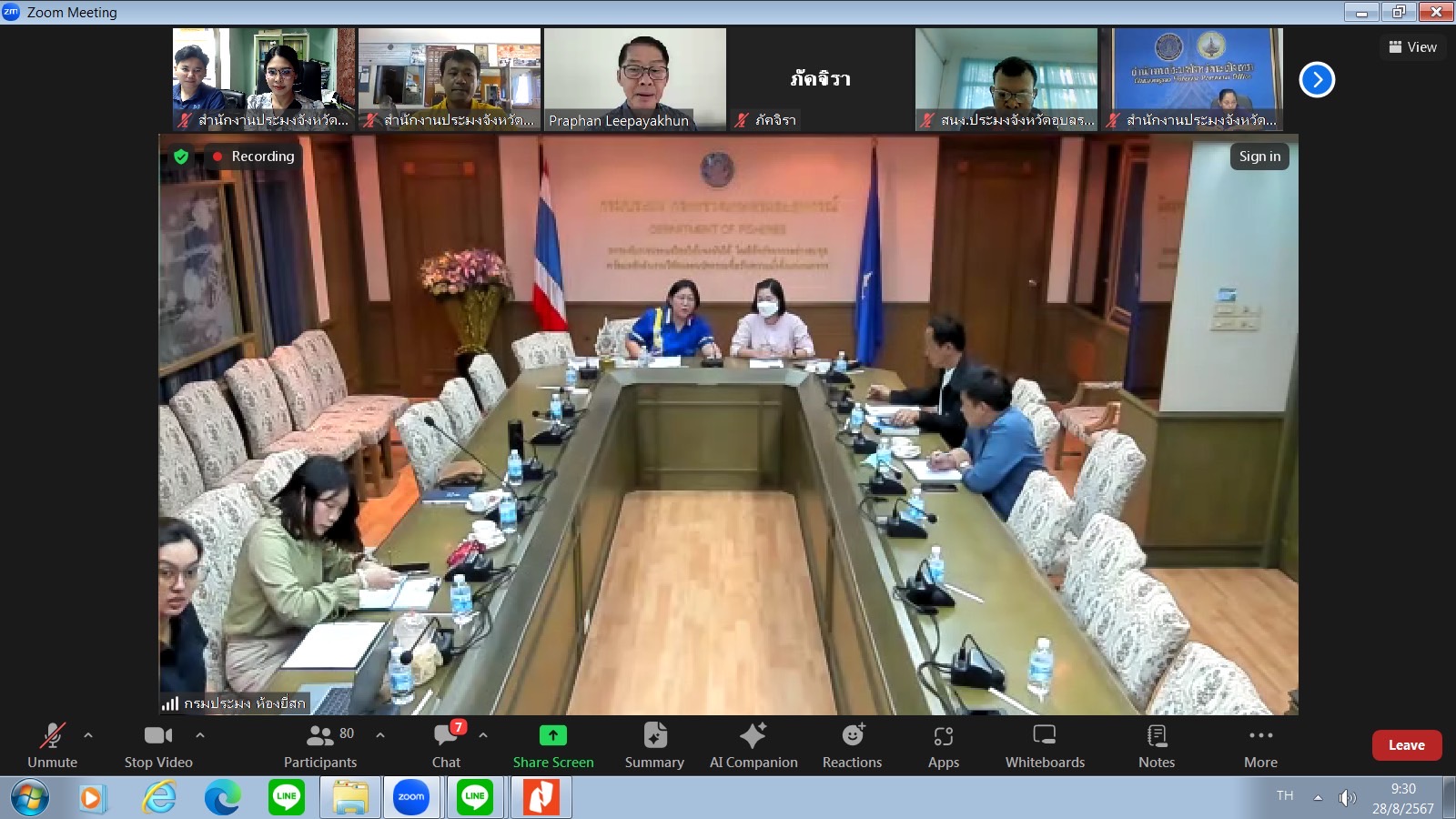Show hidden system tray icons

tap(1318, 798)
